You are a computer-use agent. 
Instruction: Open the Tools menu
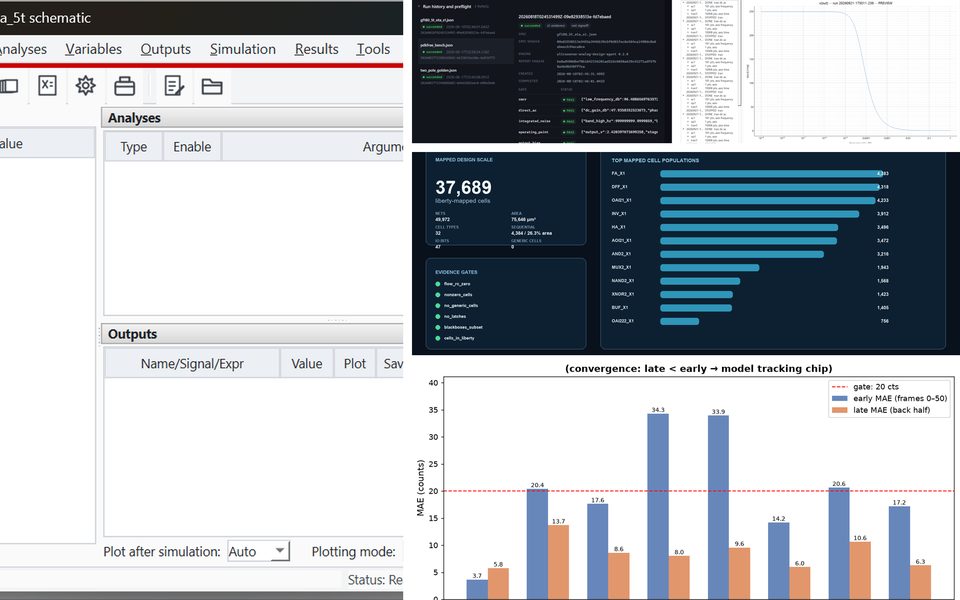click(373, 49)
